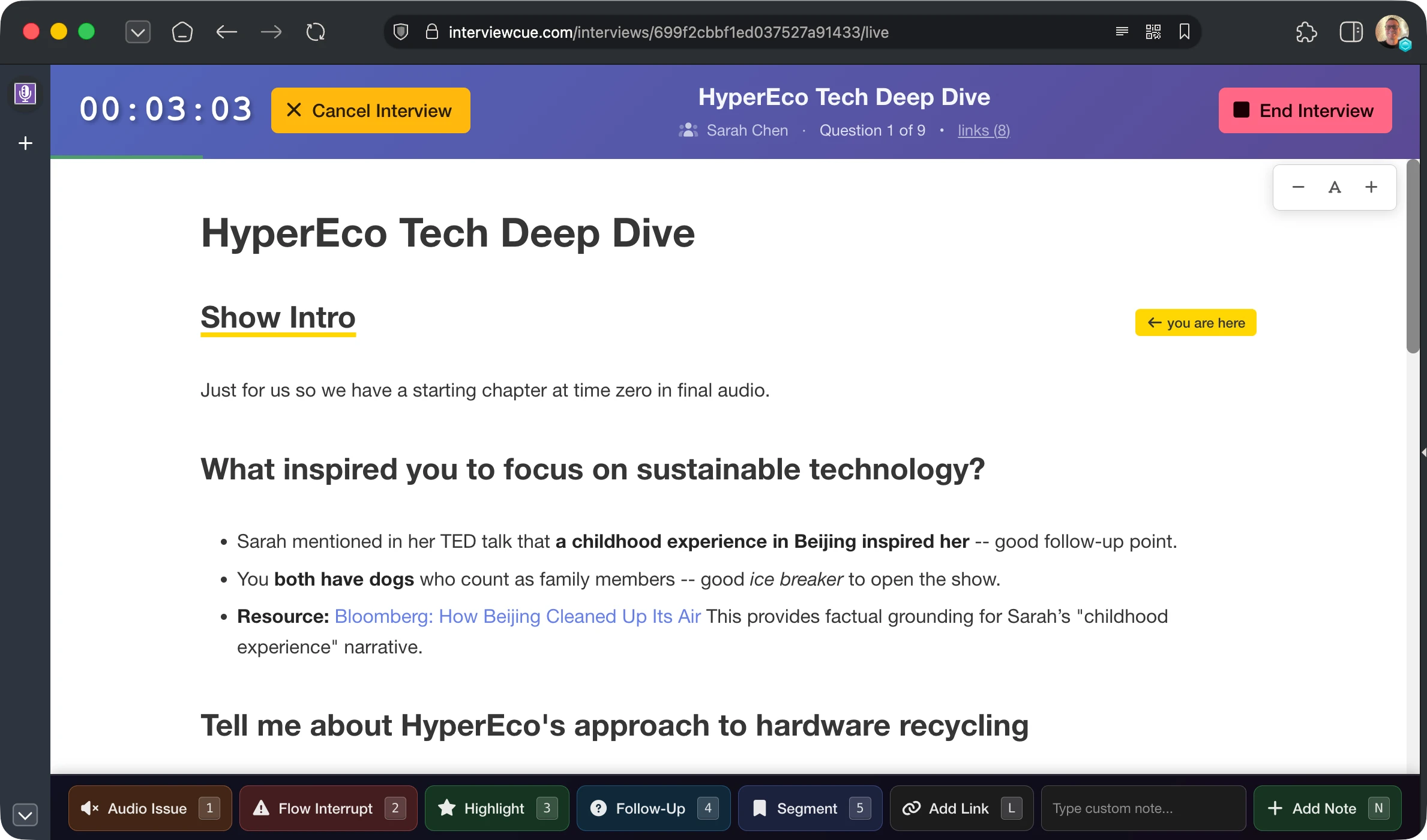The image size is (1427, 840).
Task: Toggle the browser sidebar panel icon
Action: 1351,32
